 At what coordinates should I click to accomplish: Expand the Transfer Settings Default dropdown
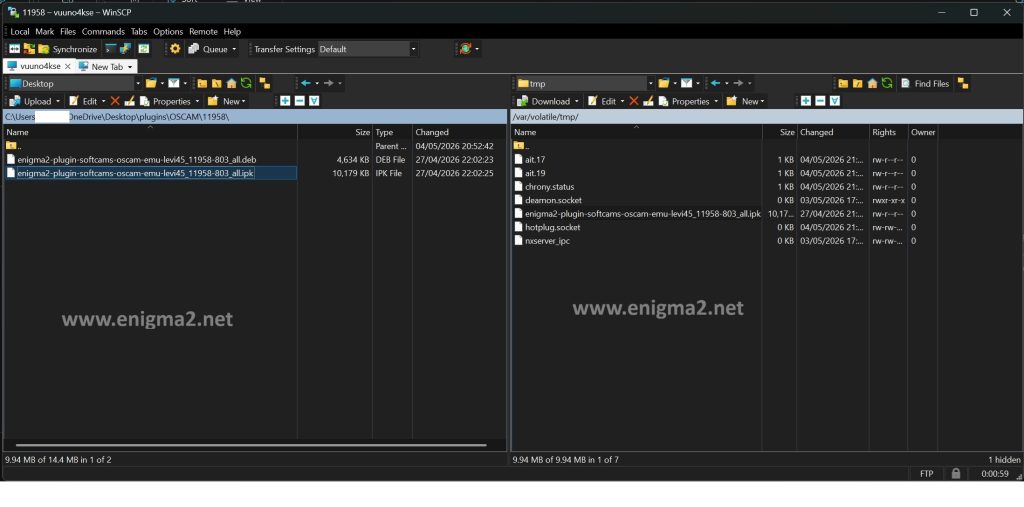click(x=413, y=49)
